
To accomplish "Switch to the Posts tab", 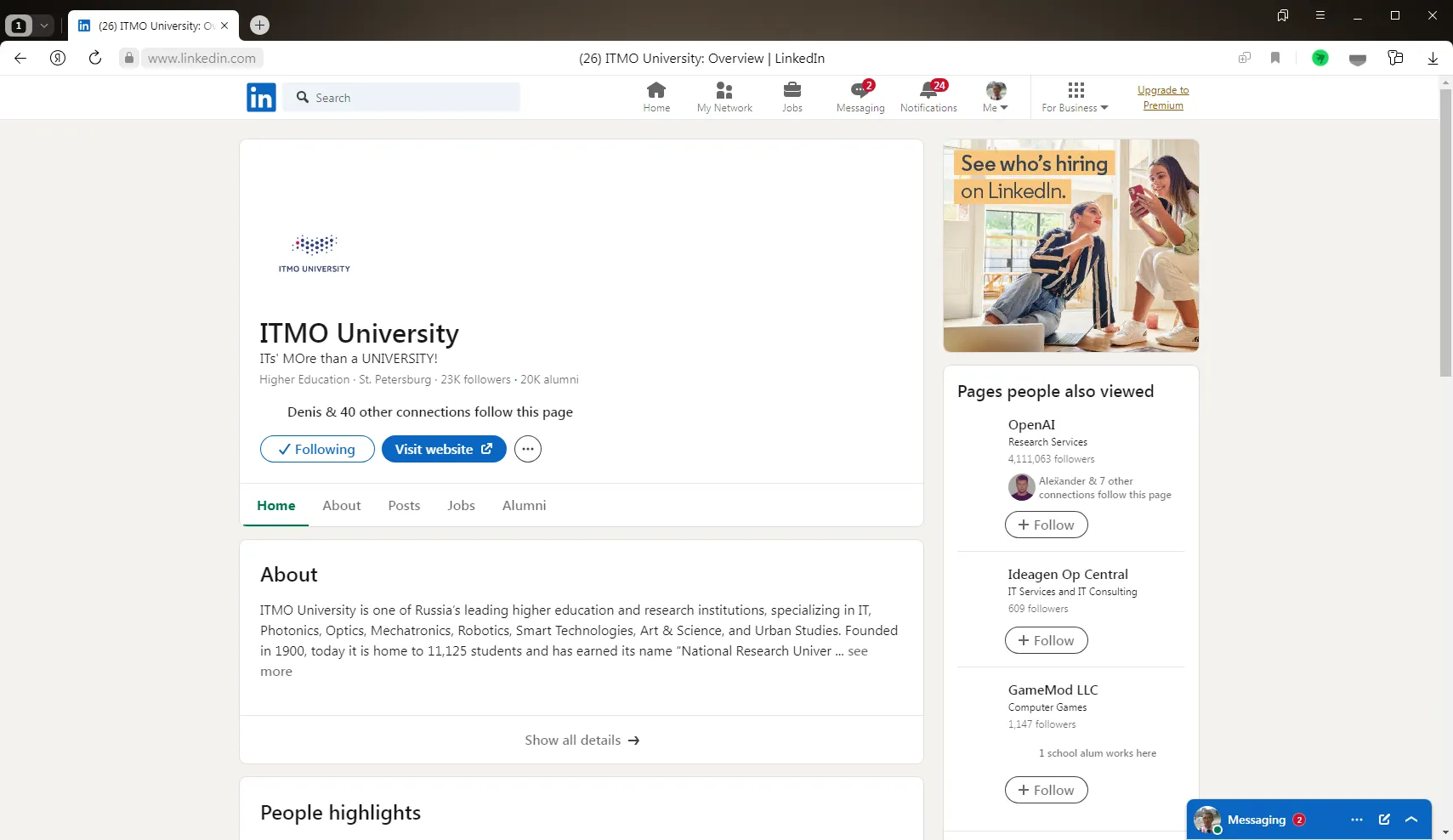I will click(404, 505).
